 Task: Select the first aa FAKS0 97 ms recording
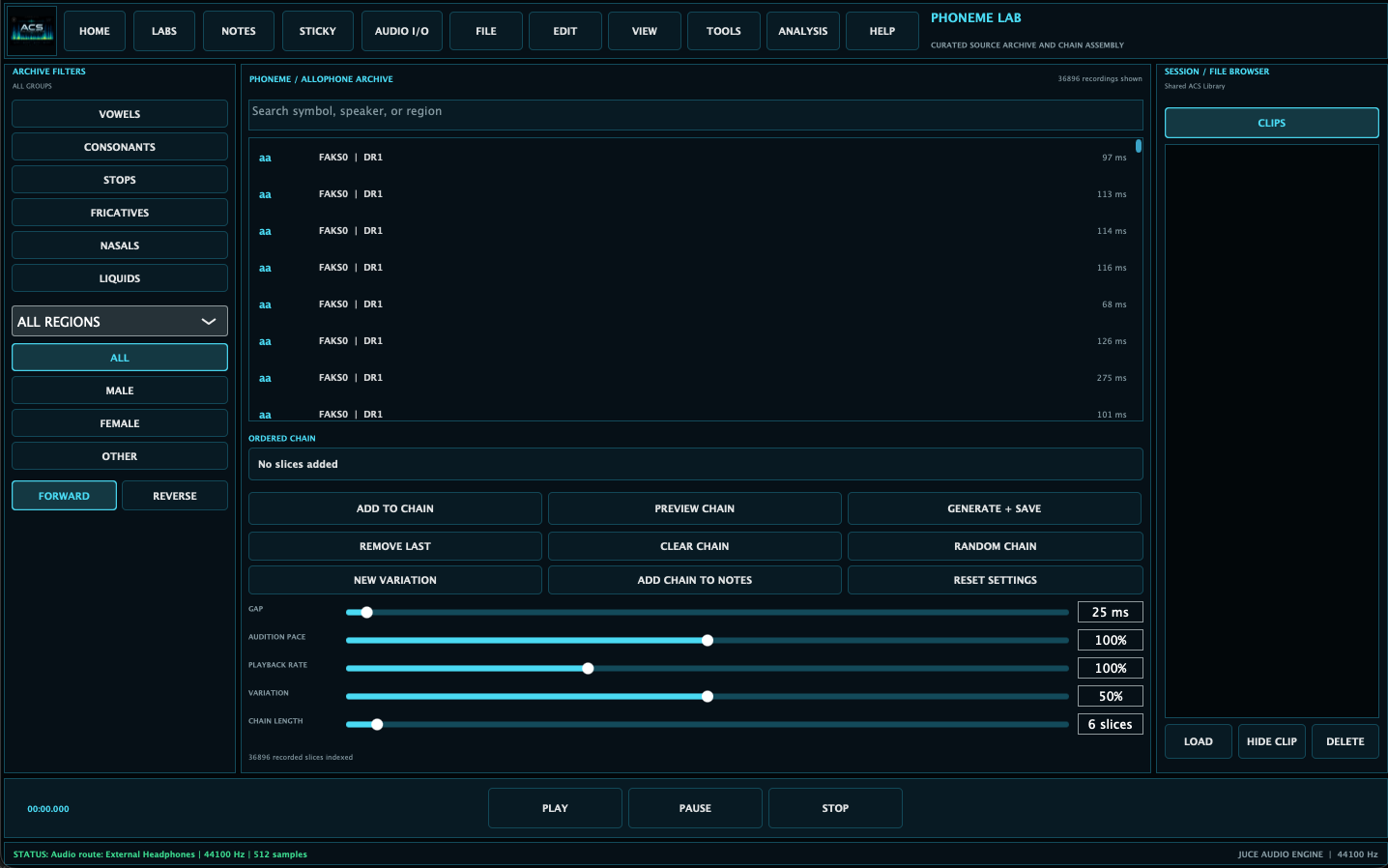coord(692,158)
